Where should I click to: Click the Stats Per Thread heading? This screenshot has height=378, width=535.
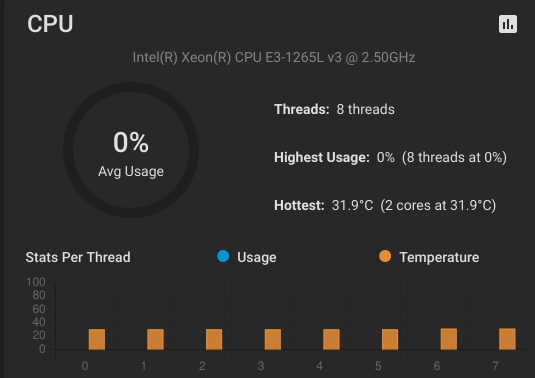[78, 257]
